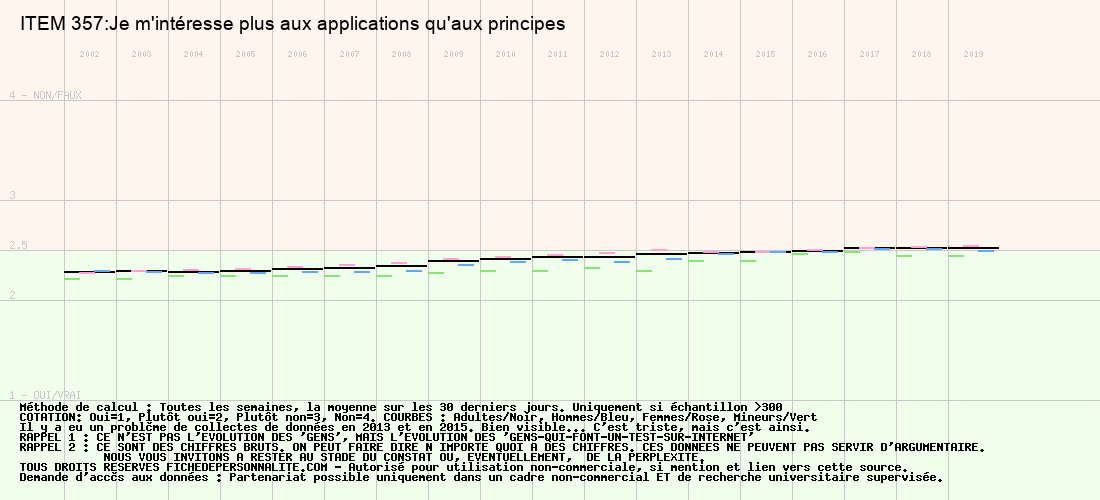The height and width of the screenshot is (500, 1100).
Task: Click the 2007 year label
Action: 349,54
